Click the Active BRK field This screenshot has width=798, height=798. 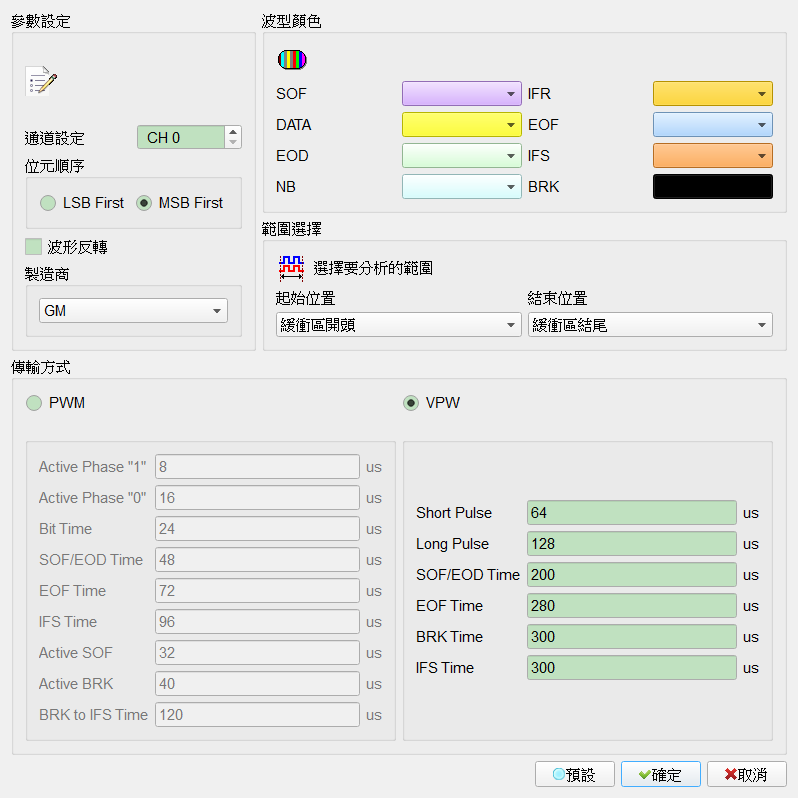(x=257, y=684)
